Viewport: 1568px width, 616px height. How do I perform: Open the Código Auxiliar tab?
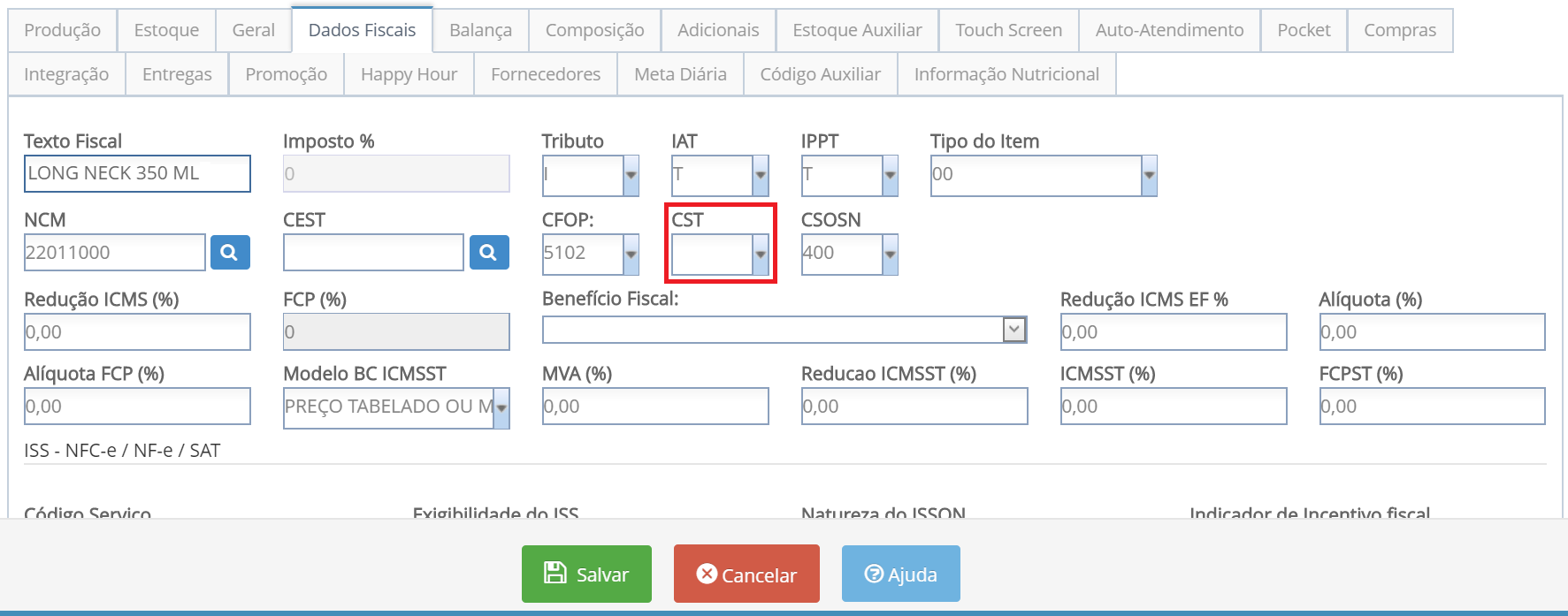tap(821, 74)
